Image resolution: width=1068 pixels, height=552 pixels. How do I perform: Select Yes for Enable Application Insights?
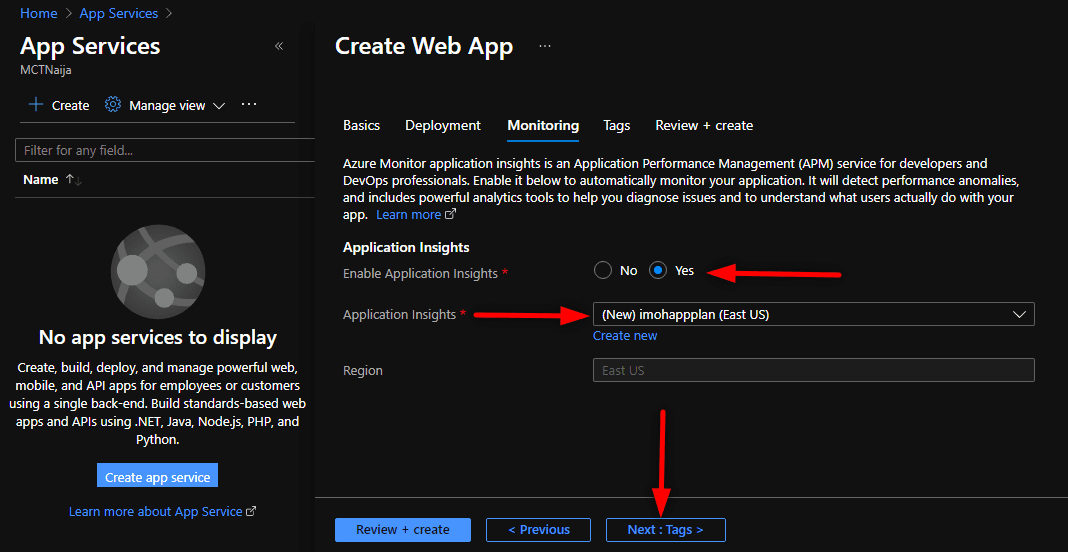657,271
